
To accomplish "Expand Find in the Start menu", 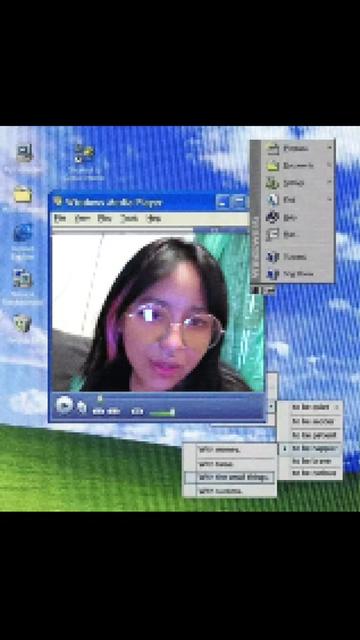I will pyautogui.click(x=298, y=200).
